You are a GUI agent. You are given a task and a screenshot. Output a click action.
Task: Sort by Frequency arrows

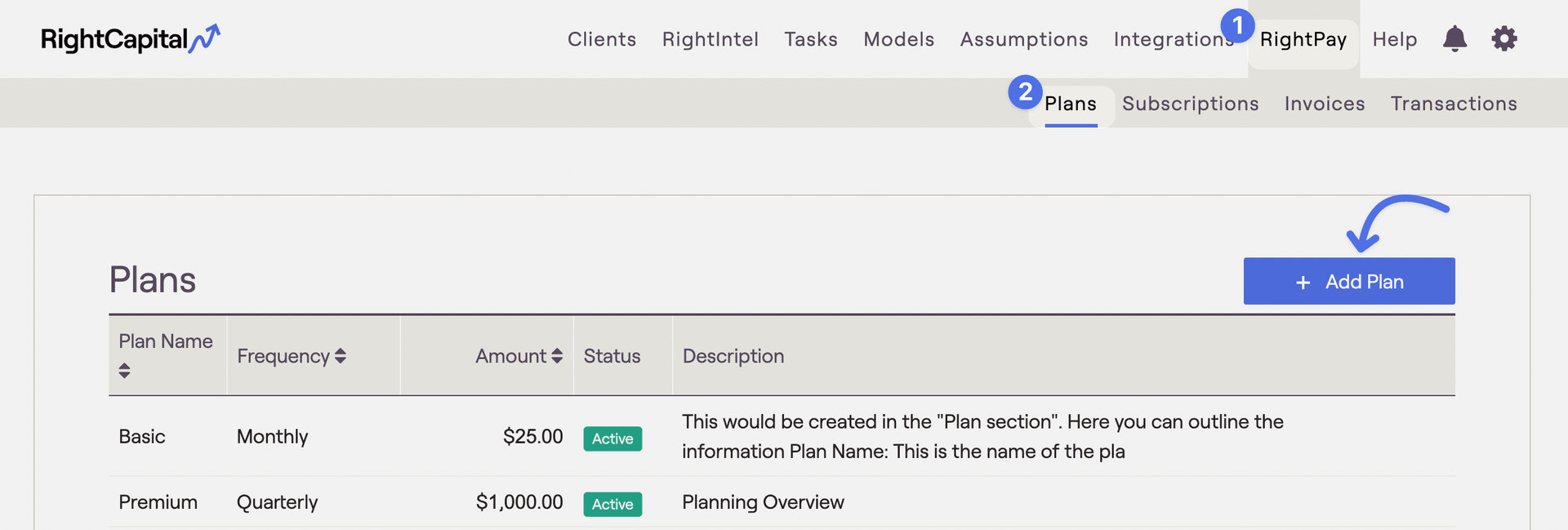341,356
